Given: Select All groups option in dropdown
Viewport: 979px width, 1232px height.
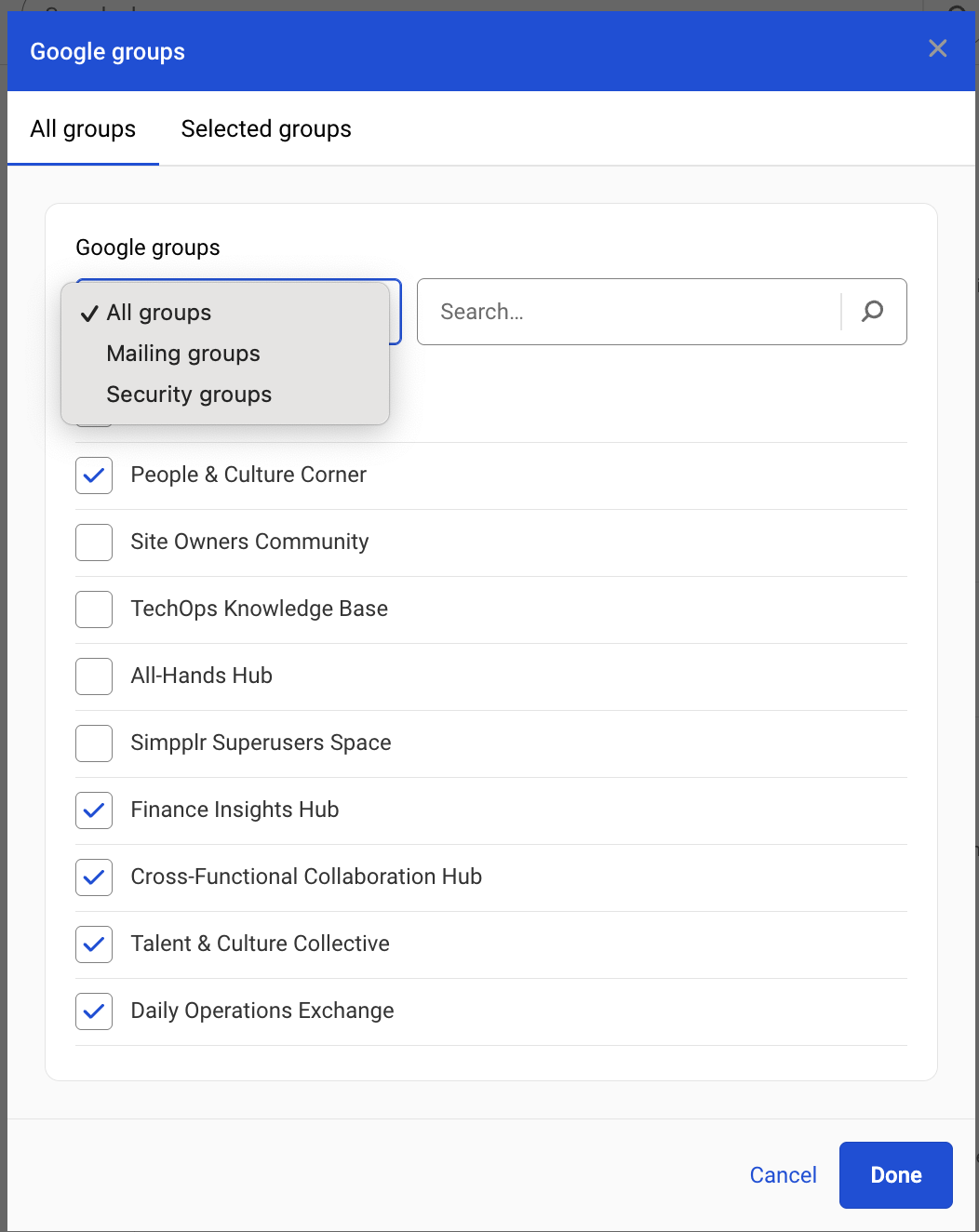Looking at the screenshot, I should 159,313.
